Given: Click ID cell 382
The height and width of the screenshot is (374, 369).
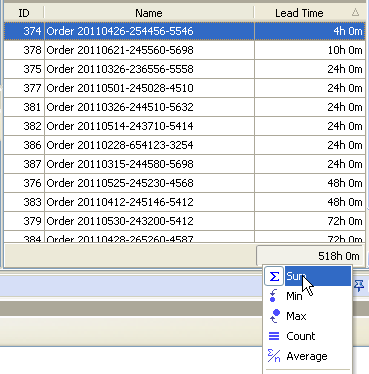Looking at the screenshot, I should tap(24, 126).
